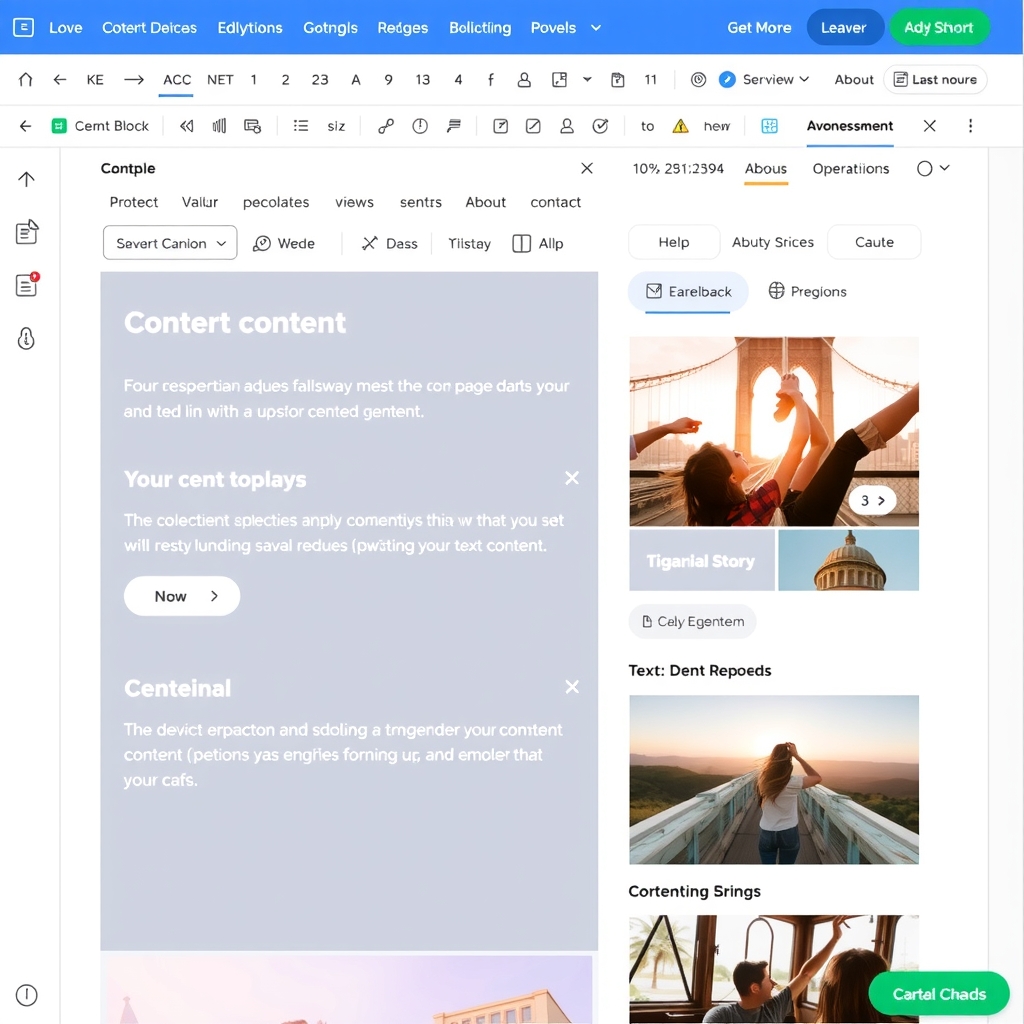
Task: Click the rewind double-arrow icon
Action: tap(187, 126)
